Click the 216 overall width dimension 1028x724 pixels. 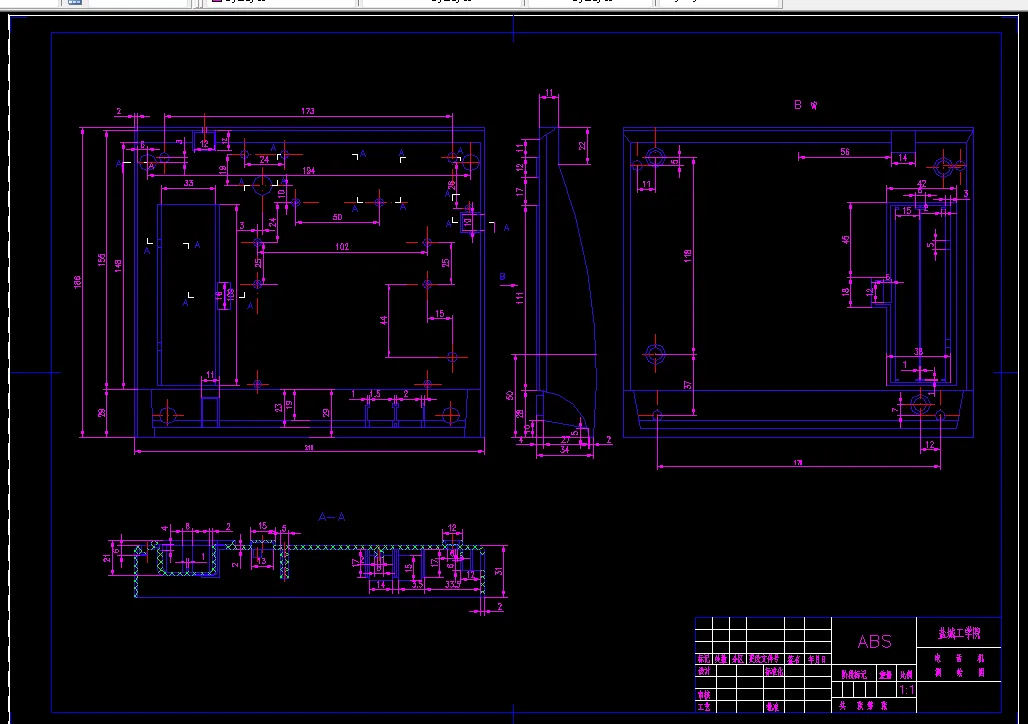tap(309, 448)
